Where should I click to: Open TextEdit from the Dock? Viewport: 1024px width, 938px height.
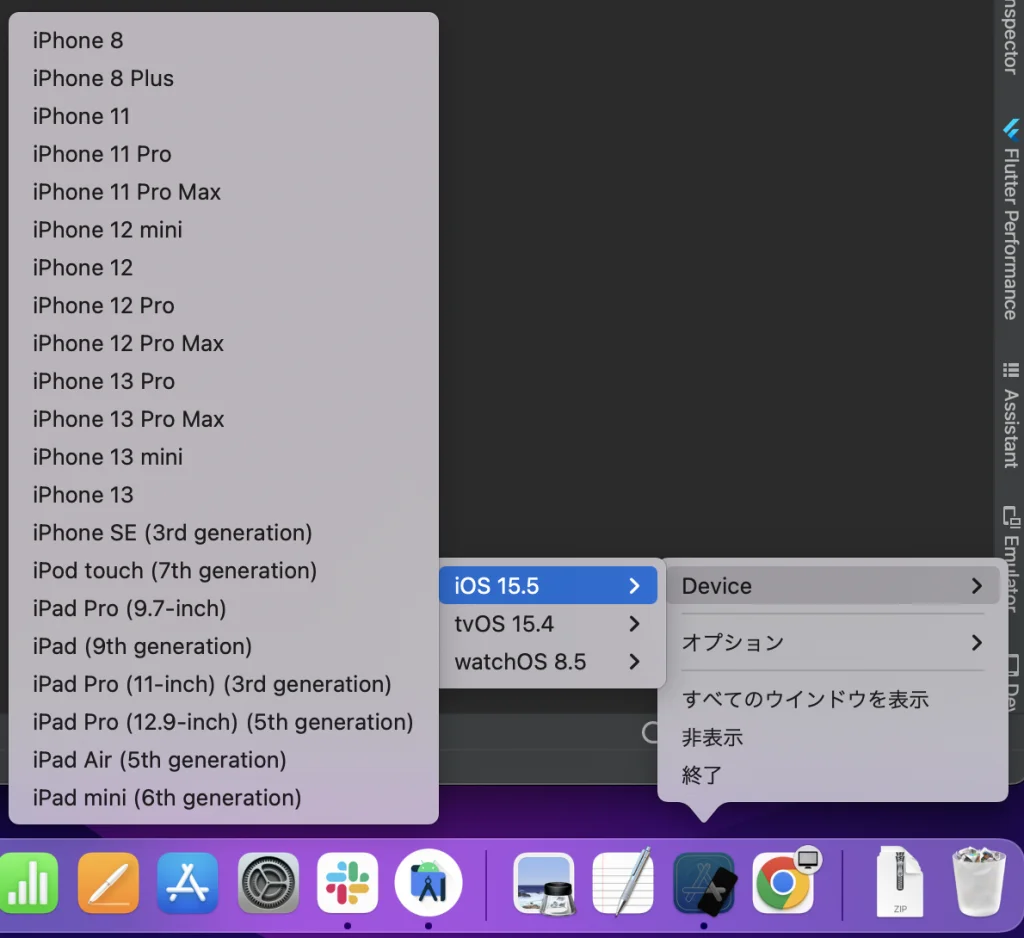coord(624,881)
